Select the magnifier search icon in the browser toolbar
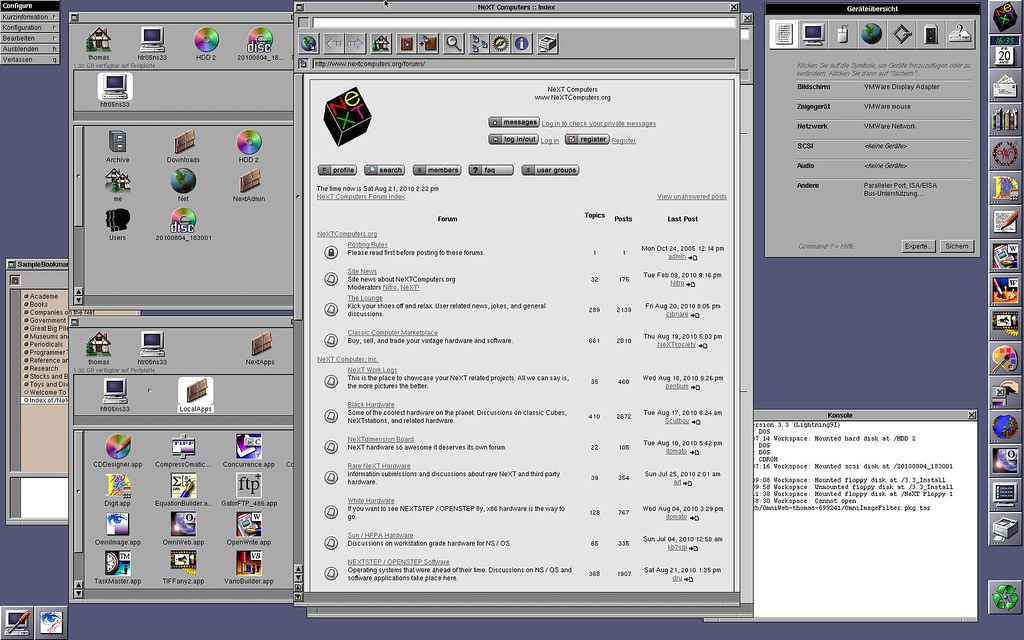1024x640 pixels. 453,43
